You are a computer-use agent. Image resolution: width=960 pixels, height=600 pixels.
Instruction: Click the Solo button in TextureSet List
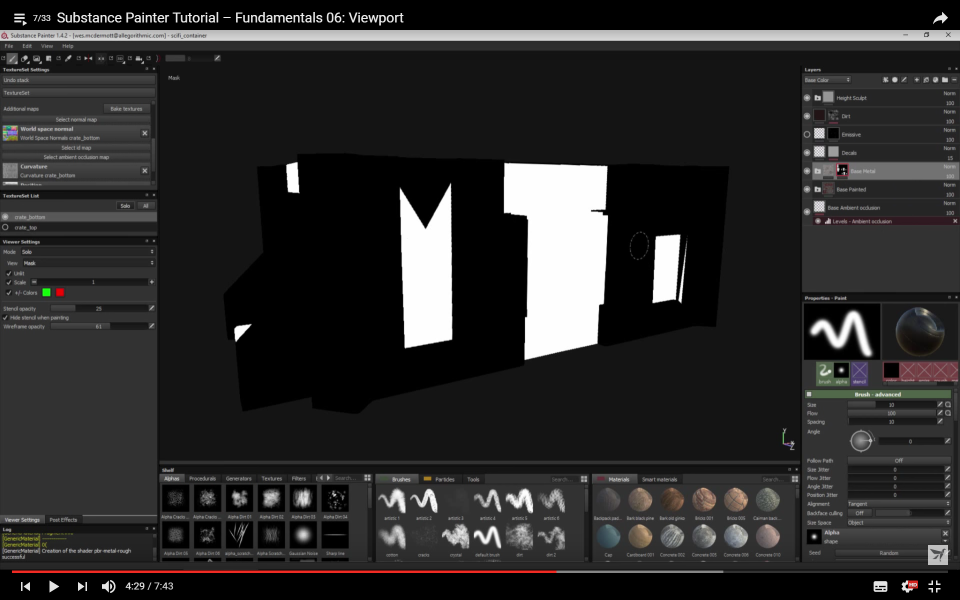tap(125, 206)
